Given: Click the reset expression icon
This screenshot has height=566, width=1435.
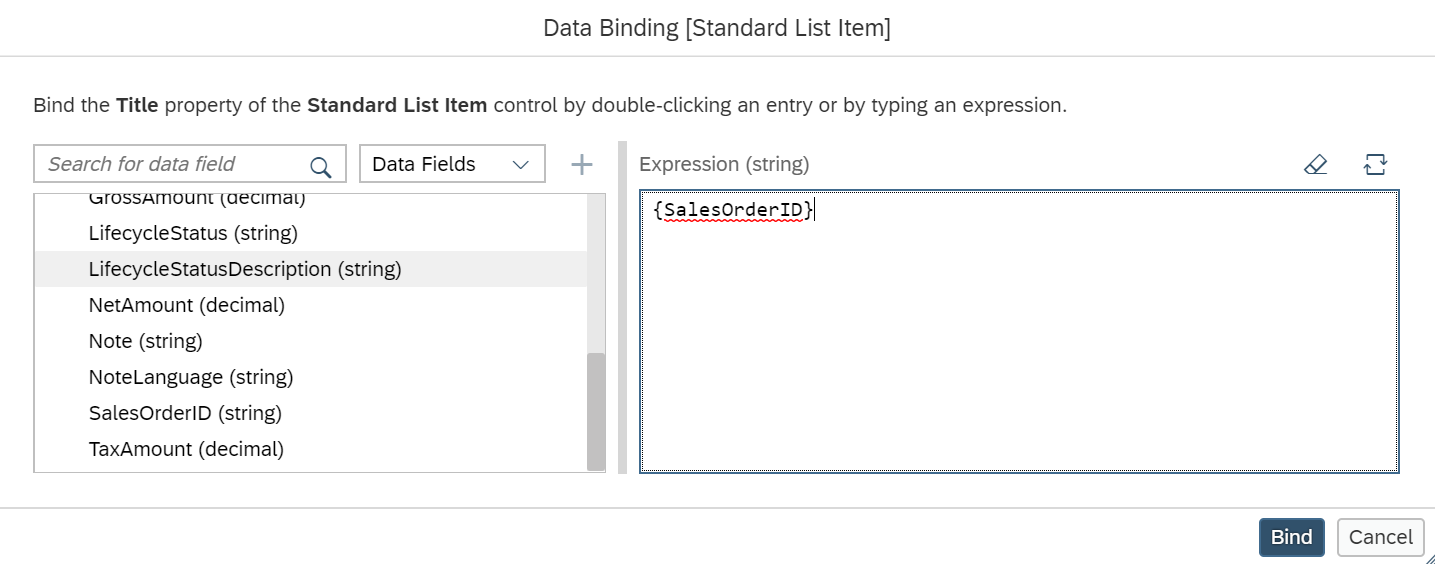Looking at the screenshot, I should [1376, 164].
